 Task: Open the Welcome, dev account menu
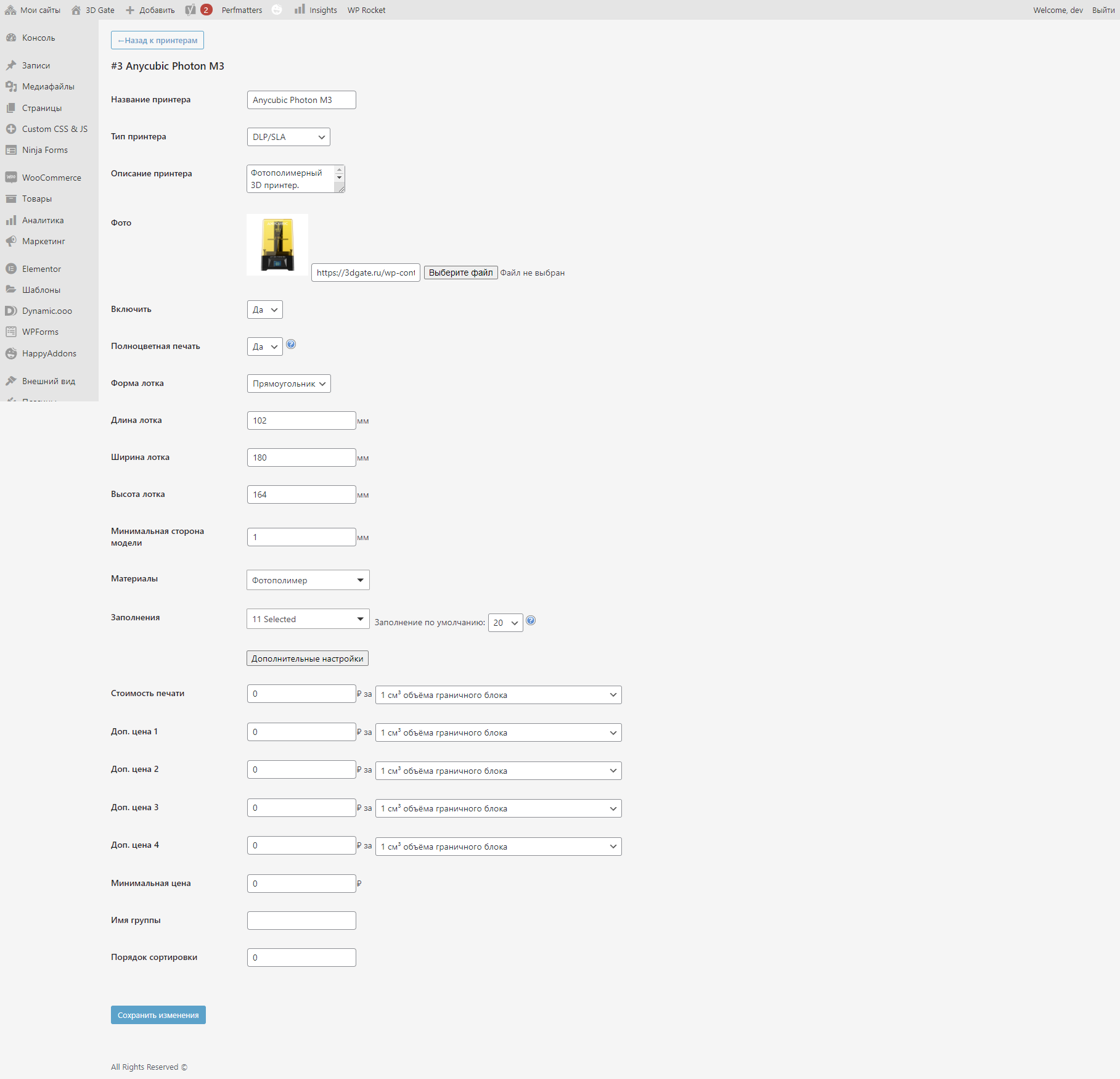[x=1058, y=10]
